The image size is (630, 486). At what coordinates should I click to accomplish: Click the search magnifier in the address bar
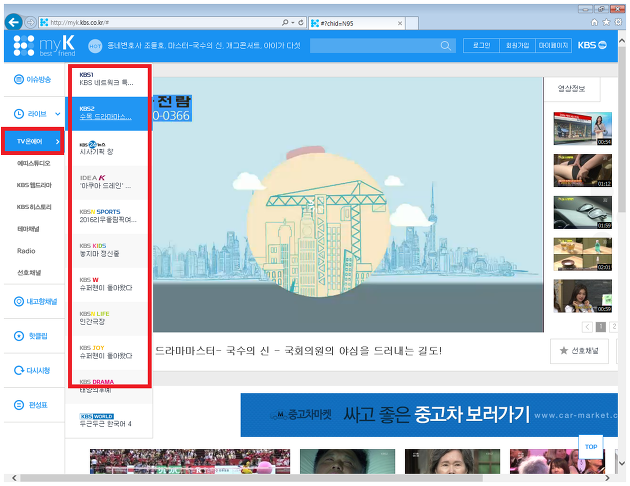[285, 22]
